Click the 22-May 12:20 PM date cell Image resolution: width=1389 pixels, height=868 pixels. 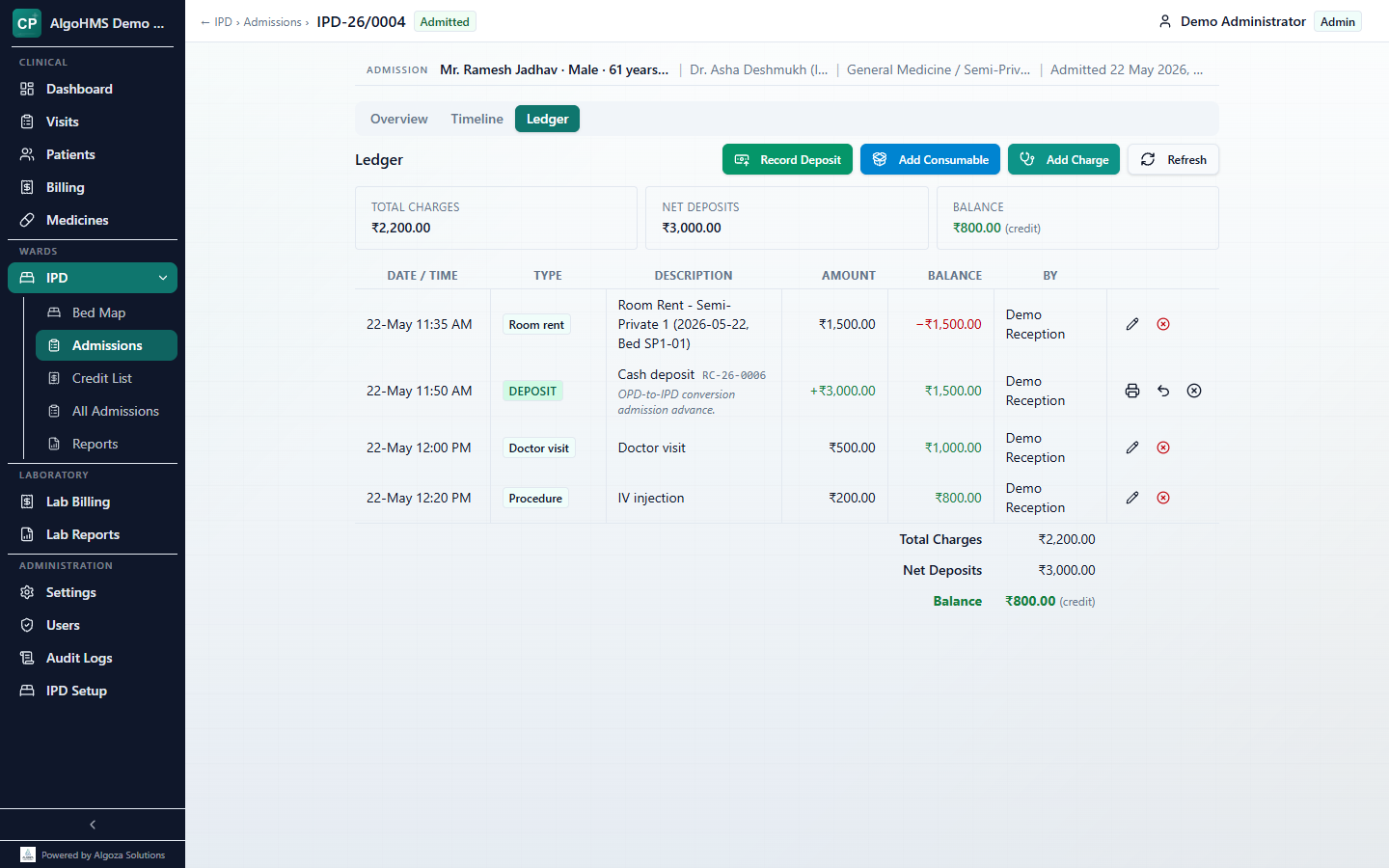pos(419,498)
